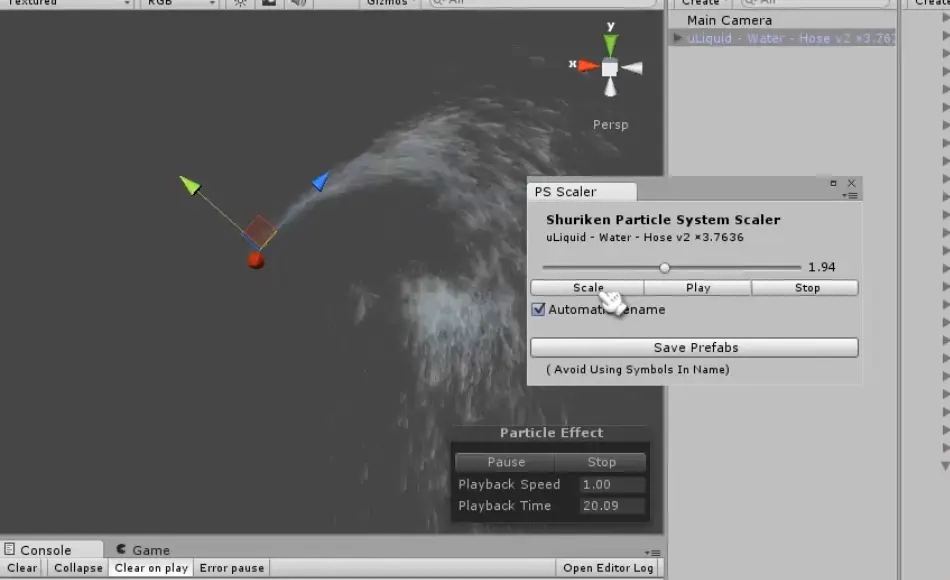This screenshot has width=950, height=580.
Task: Click the Playback Time value field
Action: (613, 506)
